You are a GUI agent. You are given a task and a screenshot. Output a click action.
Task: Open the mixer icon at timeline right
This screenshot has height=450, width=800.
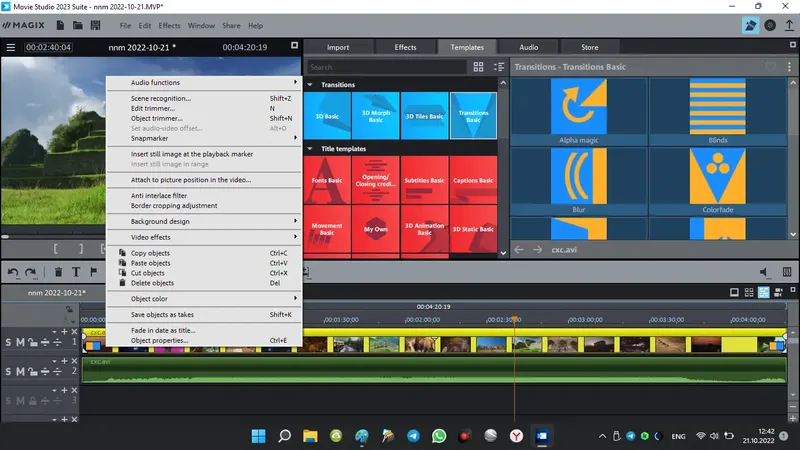click(x=787, y=272)
